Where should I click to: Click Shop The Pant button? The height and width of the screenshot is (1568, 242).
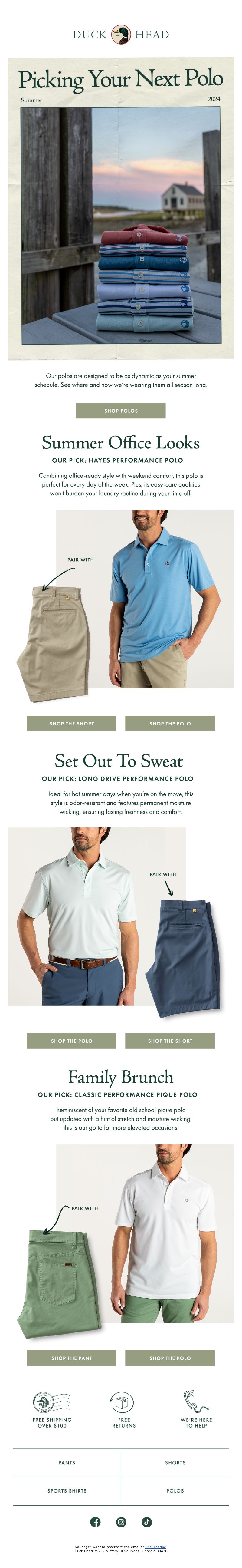tap(71, 1357)
